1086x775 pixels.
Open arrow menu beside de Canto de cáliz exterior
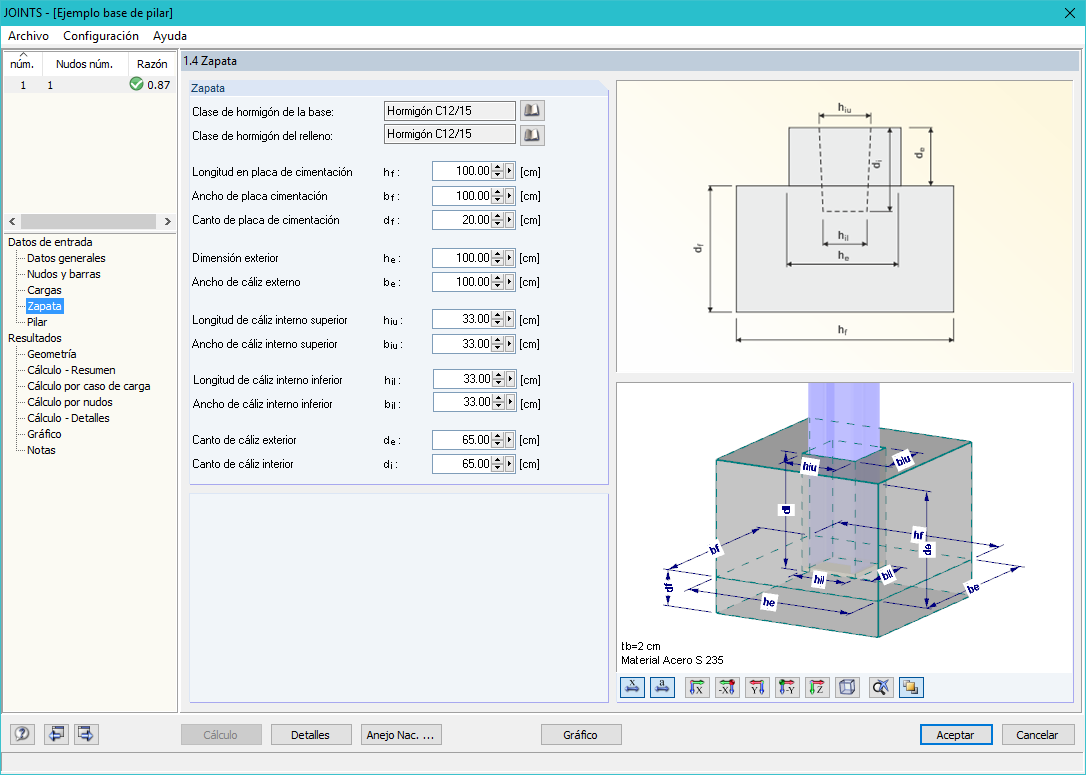[510, 440]
